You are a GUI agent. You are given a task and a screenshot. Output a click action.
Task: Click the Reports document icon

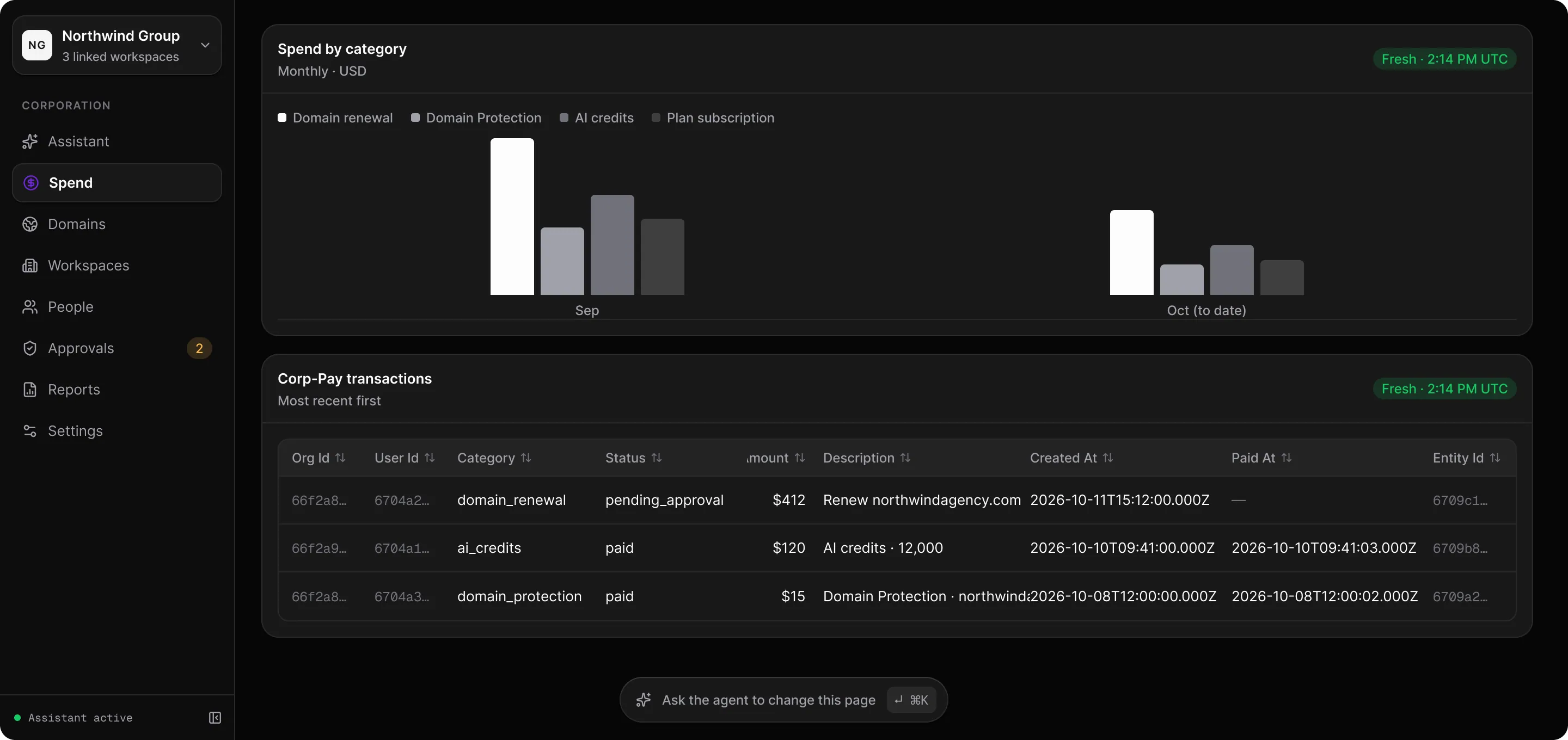click(x=30, y=390)
